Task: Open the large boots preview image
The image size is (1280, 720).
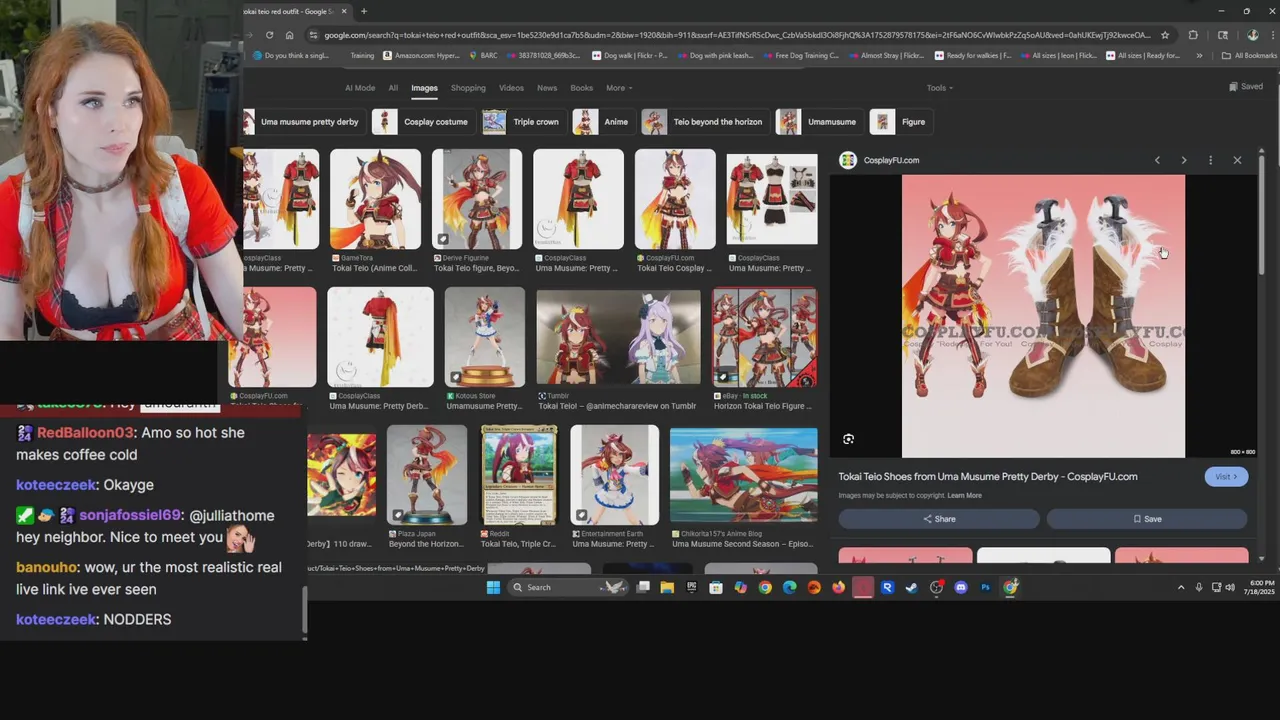Action: [1043, 316]
